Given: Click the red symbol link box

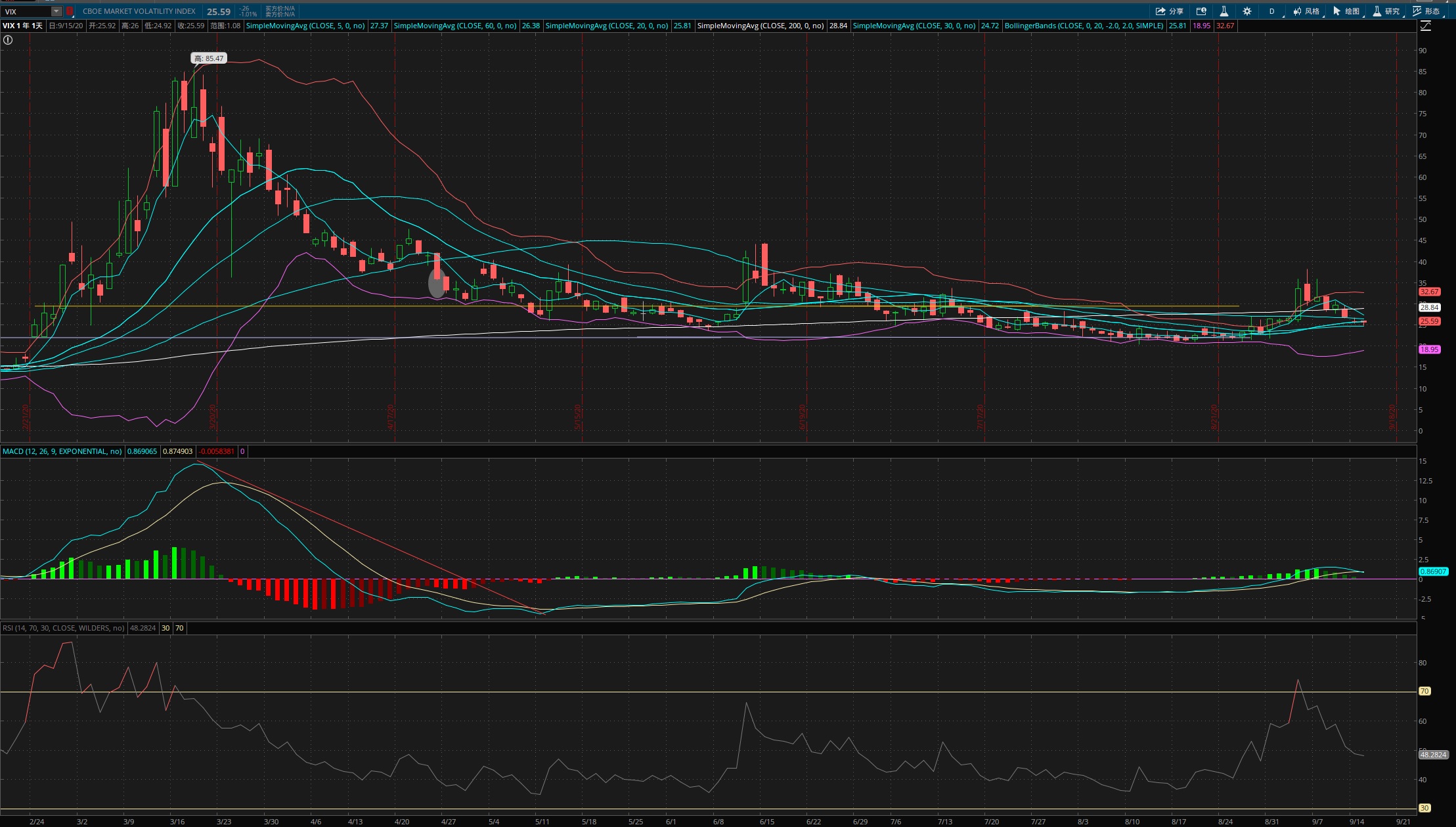Looking at the screenshot, I should tap(69, 11).
